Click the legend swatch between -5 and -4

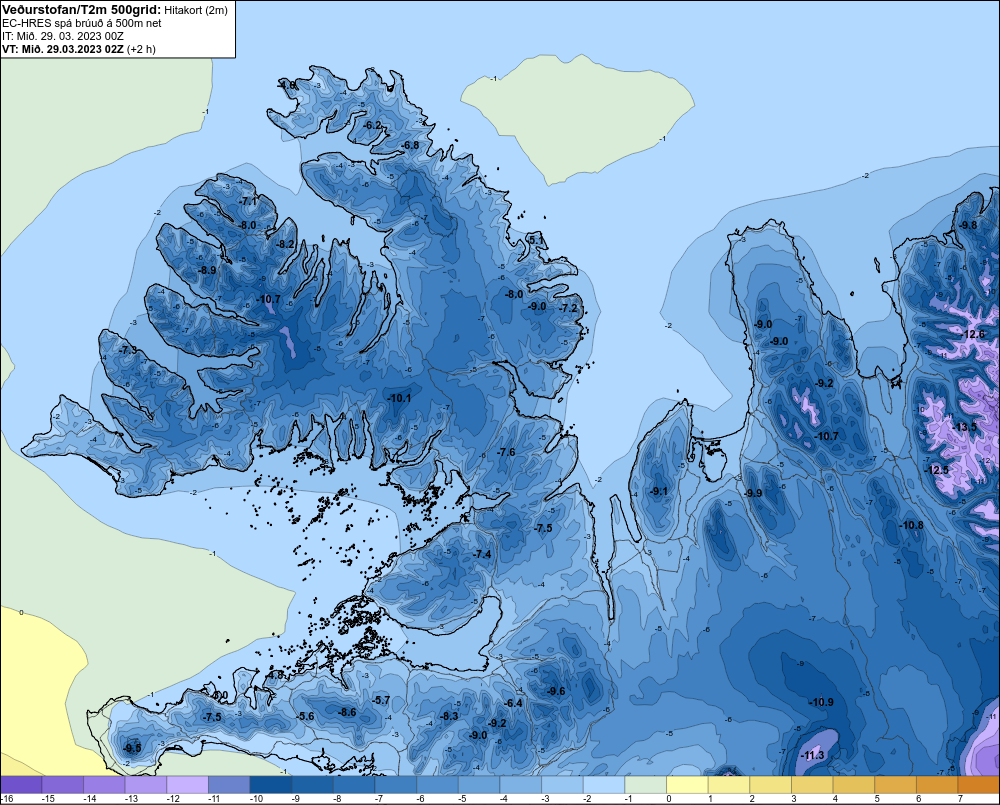point(479,785)
